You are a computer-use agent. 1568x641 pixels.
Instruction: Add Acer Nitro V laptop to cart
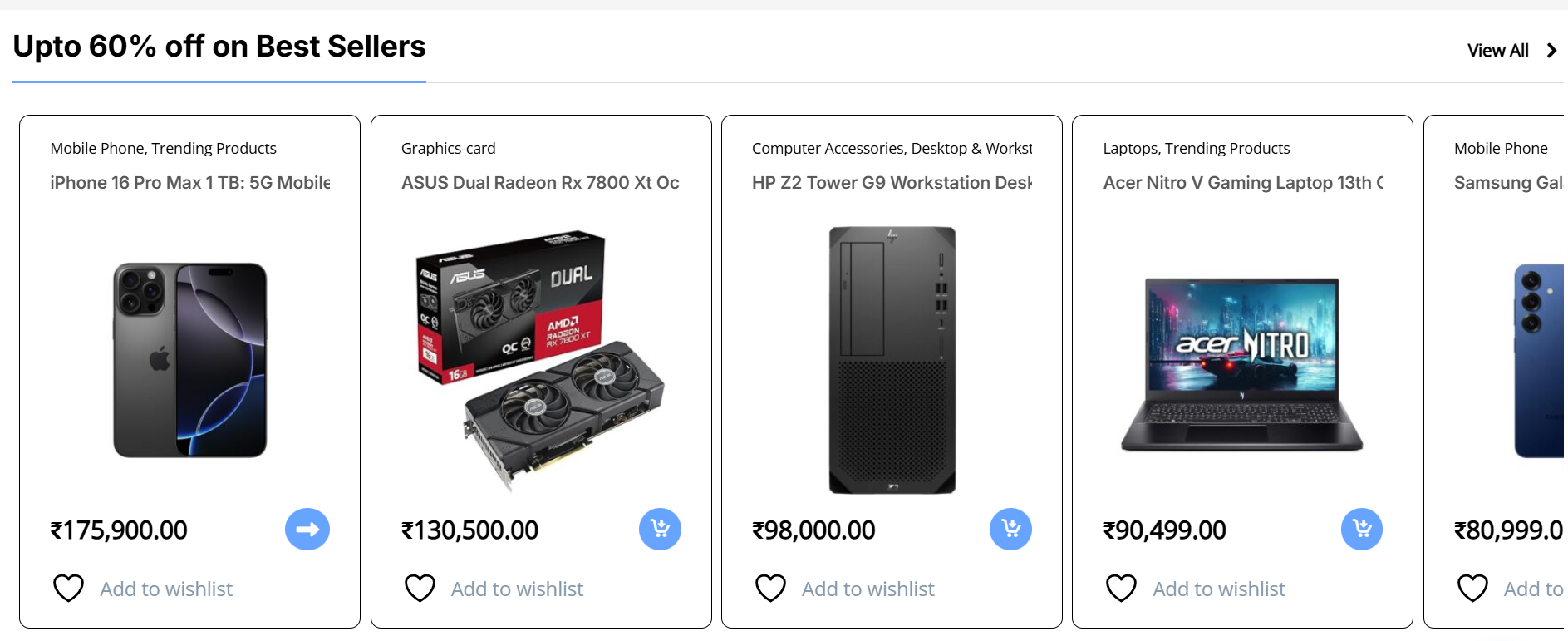pyautogui.click(x=1362, y=530)
